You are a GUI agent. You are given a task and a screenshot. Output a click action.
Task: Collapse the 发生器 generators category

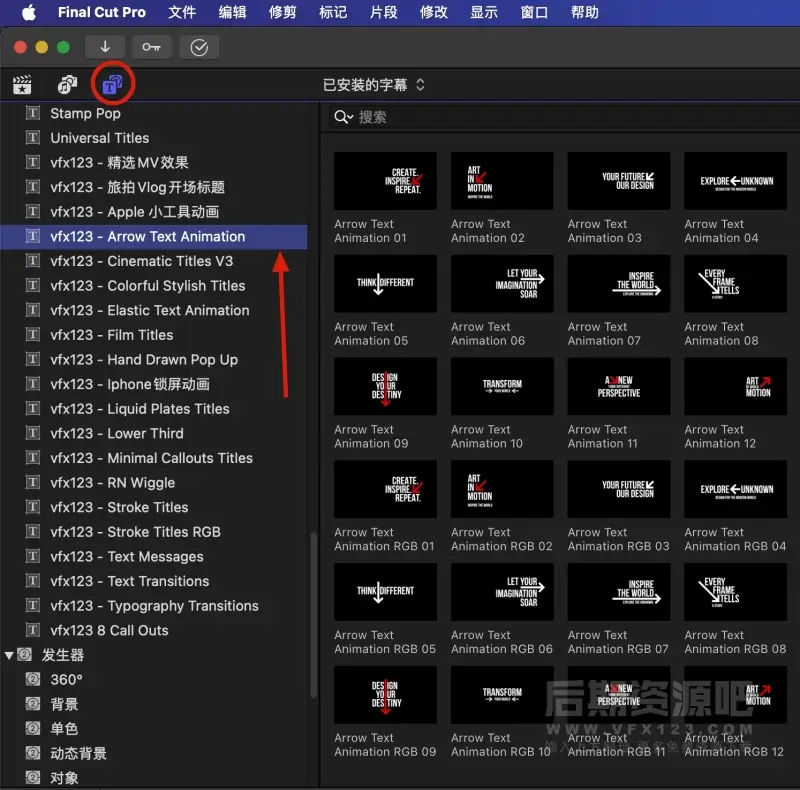(10, 655)
